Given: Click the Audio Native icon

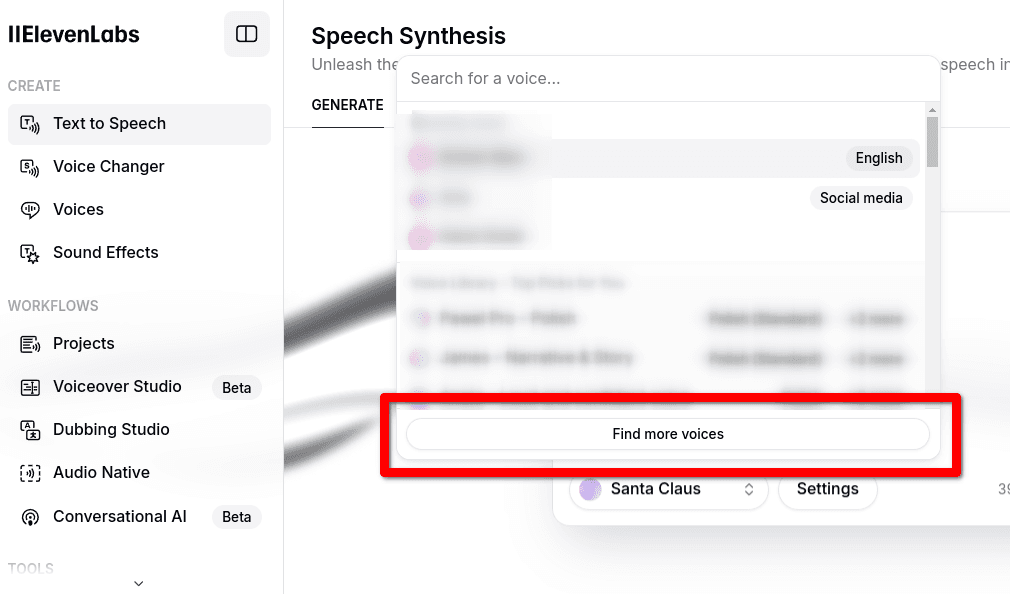Looking at the screenshot, I should pos(30,474).
